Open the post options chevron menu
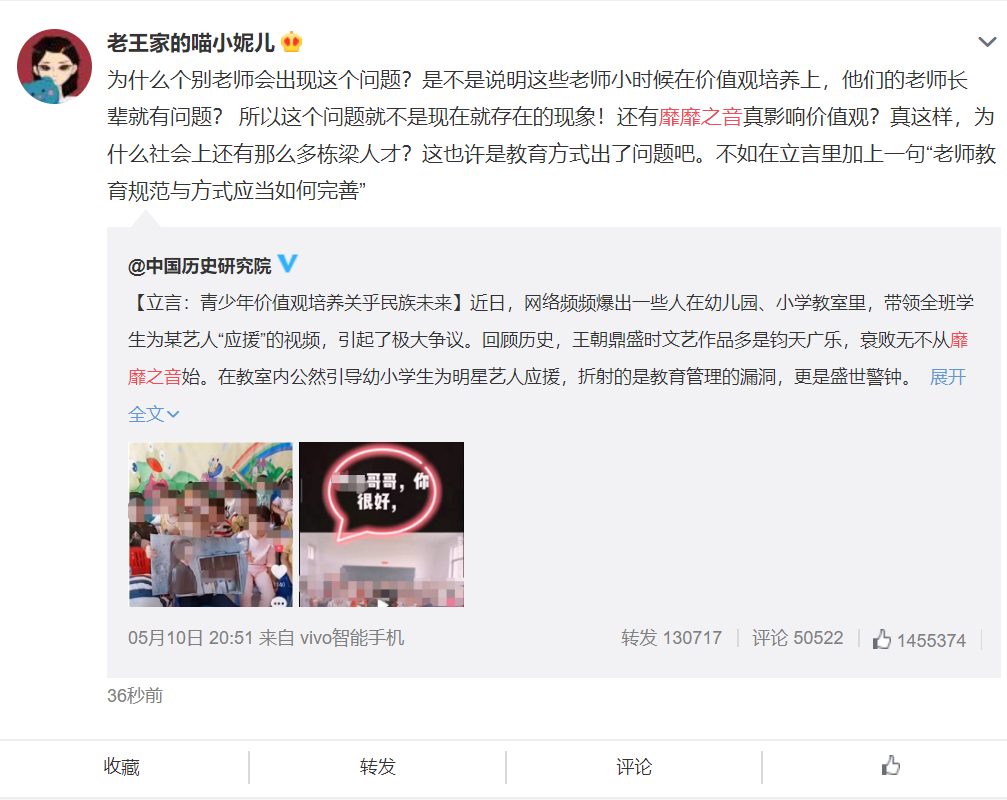The width and height of the screenshot is (1007, 800). tap(986, 42)
